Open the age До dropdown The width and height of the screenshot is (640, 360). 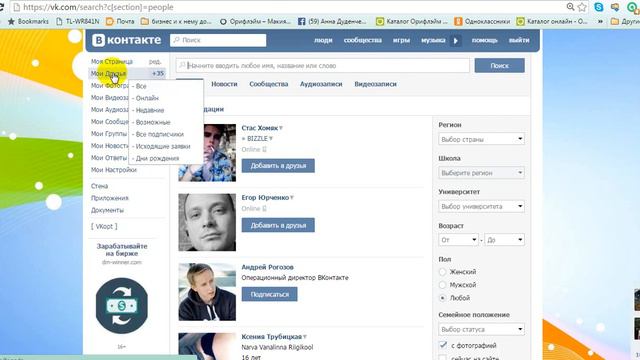(x=504, y=240)
